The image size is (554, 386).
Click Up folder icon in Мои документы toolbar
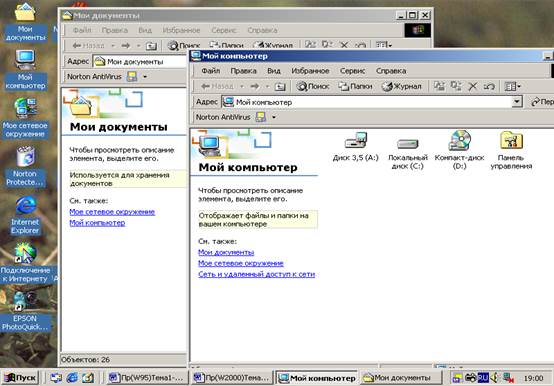151,46
